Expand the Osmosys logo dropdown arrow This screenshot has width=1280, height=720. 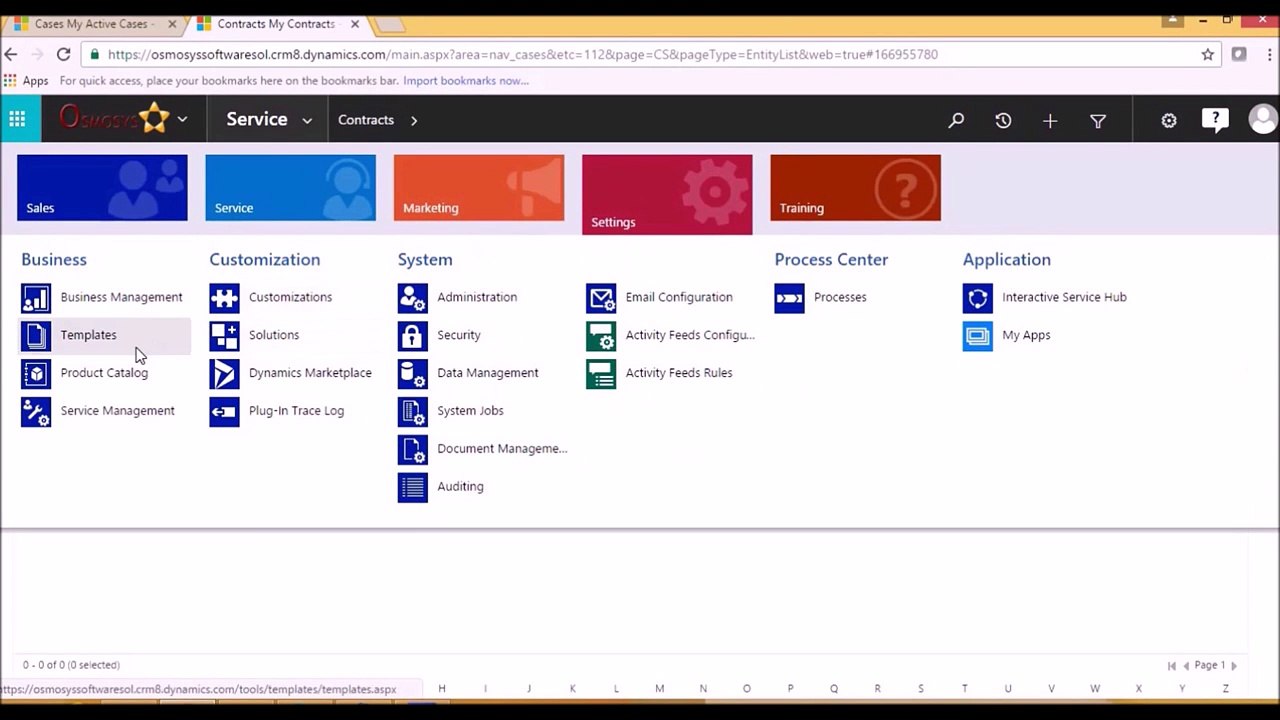(x=182, y=119)
